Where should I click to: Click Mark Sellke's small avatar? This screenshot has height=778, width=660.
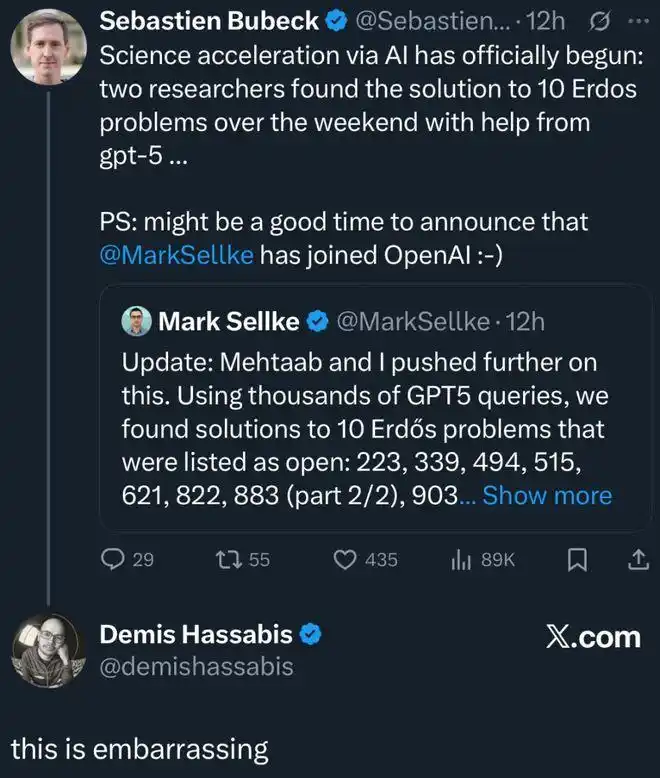(x=136, y=321)
